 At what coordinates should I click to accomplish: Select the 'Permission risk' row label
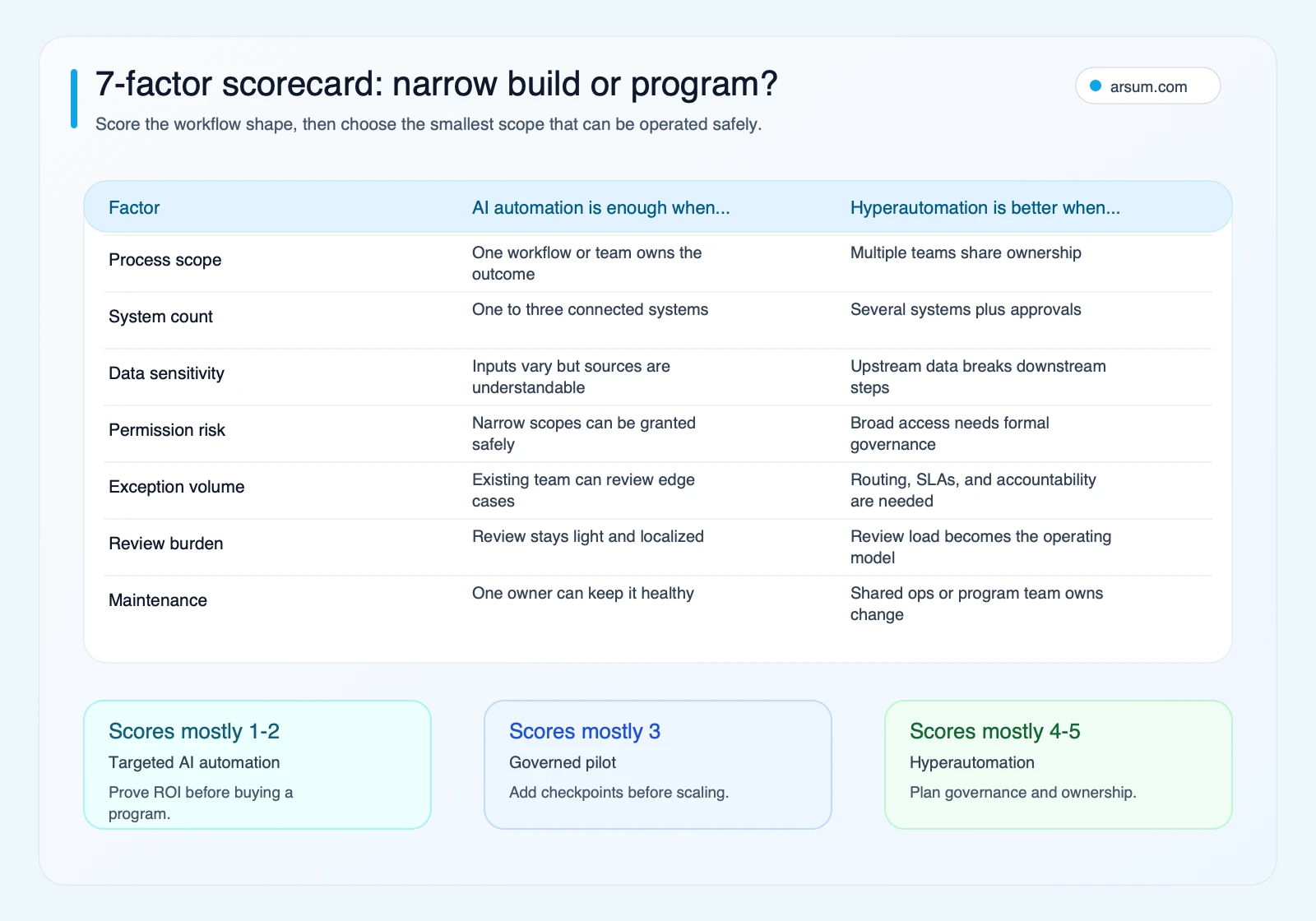click(x=167, y=430)
